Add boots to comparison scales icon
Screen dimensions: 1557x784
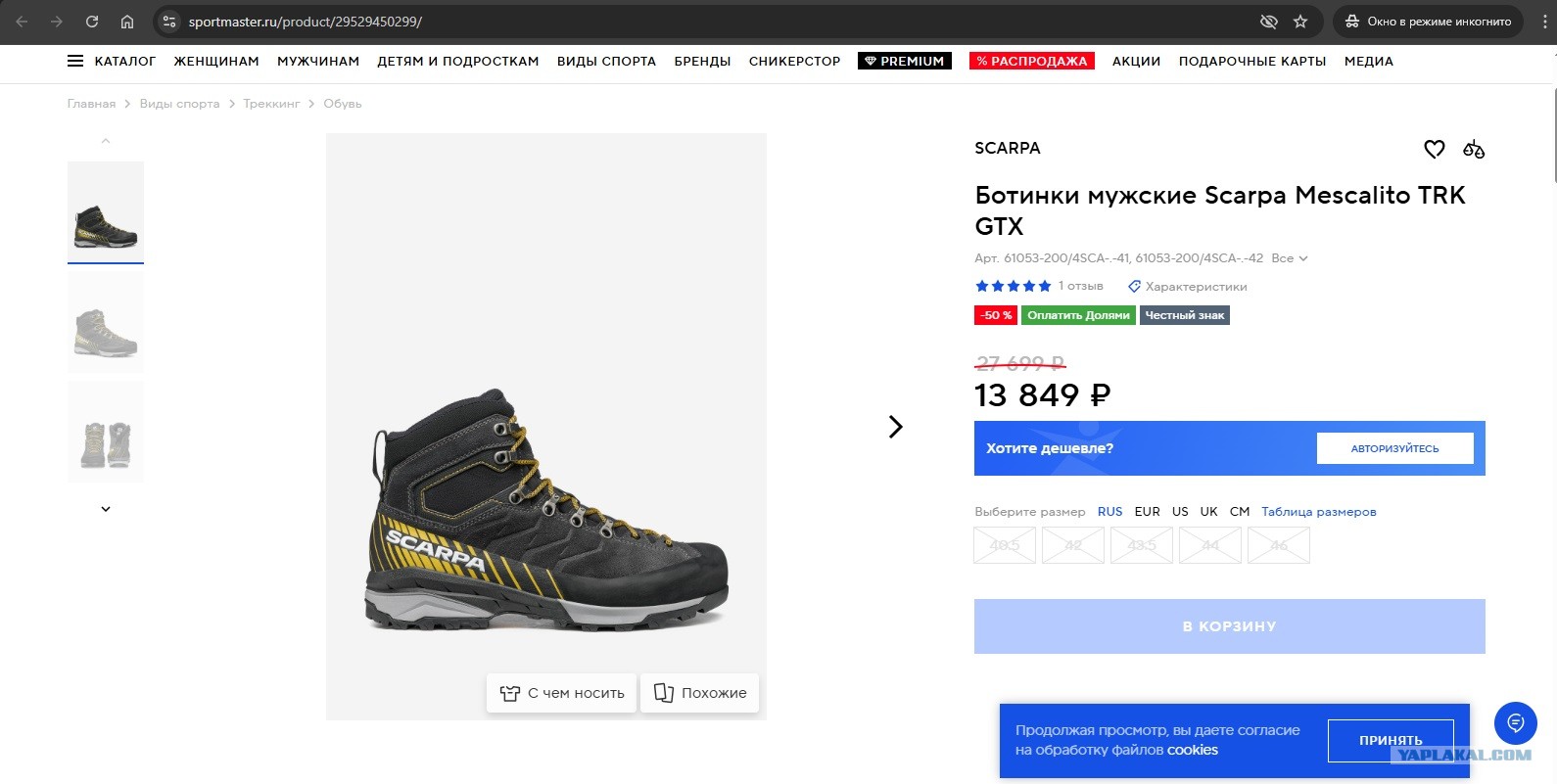click(x=1474, y=149)
